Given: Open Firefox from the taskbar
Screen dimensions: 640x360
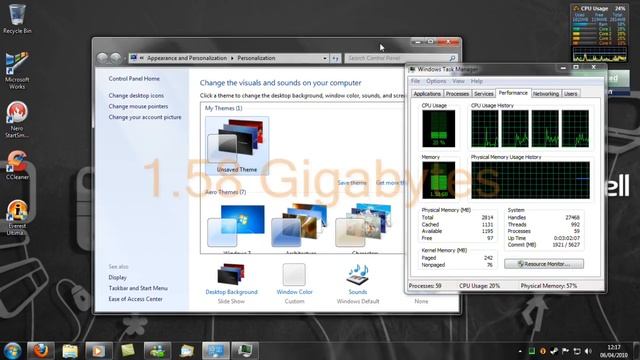Looking at the screenshot, I should [40, 351].
